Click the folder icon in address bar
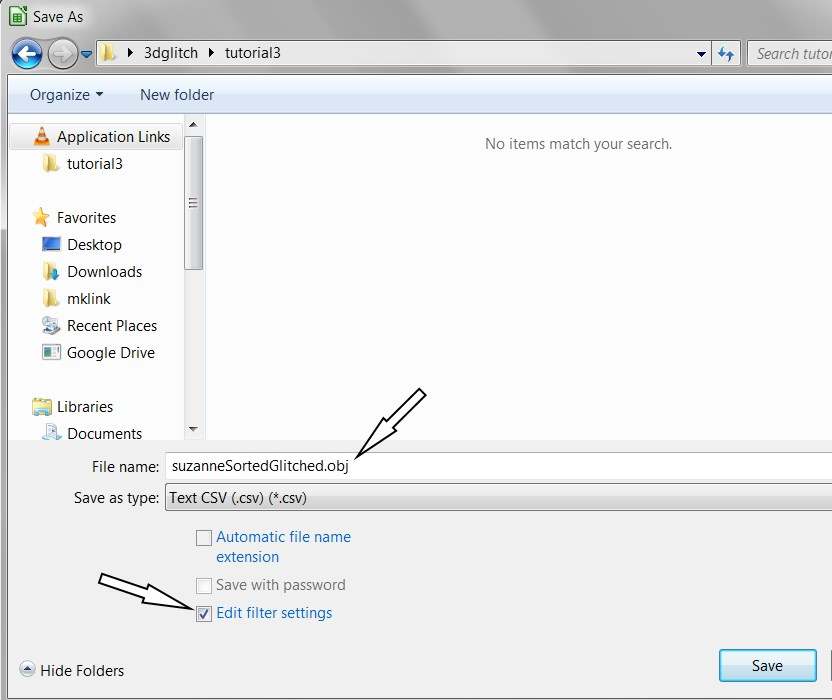Screen dimensions: 832x700 click(x=108, y=53)
